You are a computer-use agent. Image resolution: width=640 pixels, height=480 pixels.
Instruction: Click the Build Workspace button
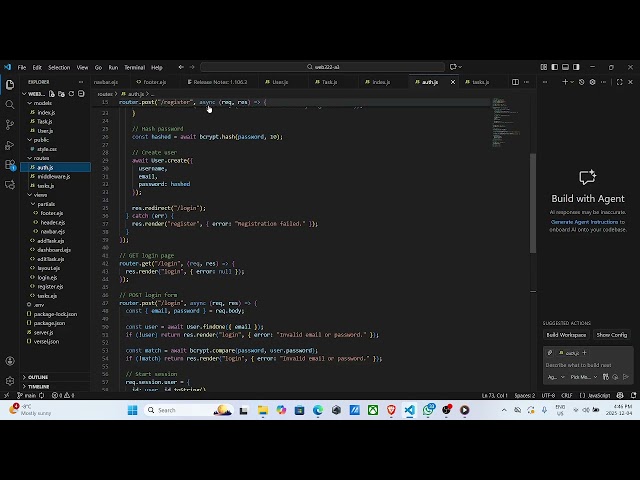click(x=566, y=335)
